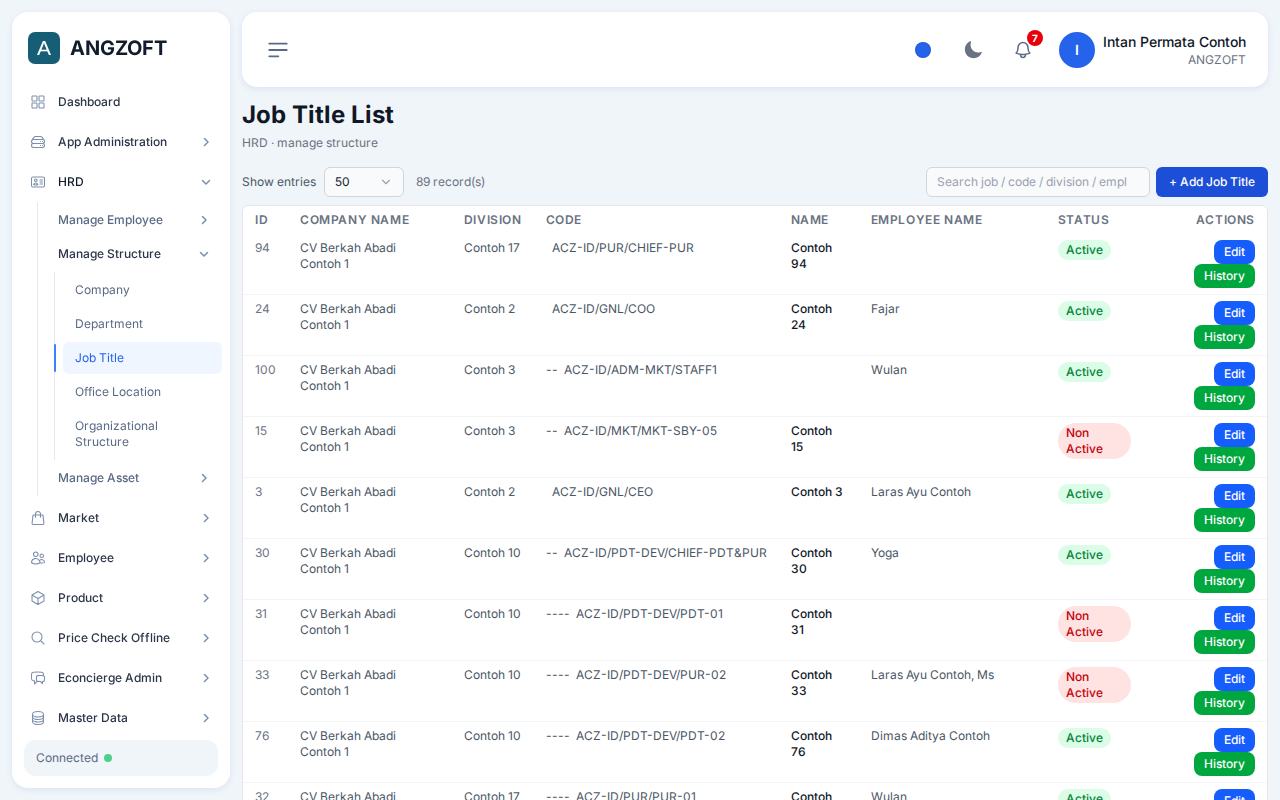The width and height of the screenshot is (1280, 800).
Task: Expand Manage Employee submenu chevron
Action: pyautogui.click(x=204, y=220)
